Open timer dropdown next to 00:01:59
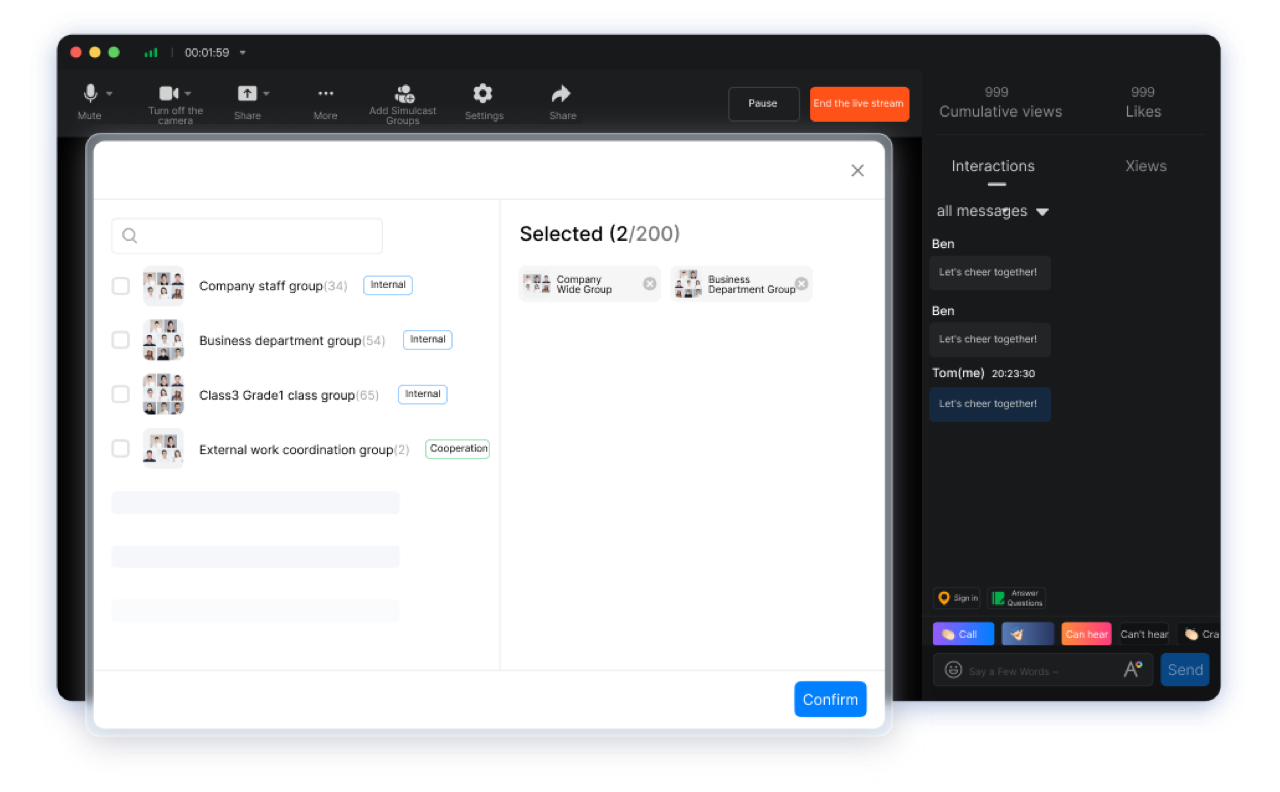 pyautogui.click(x=243, y=53)
